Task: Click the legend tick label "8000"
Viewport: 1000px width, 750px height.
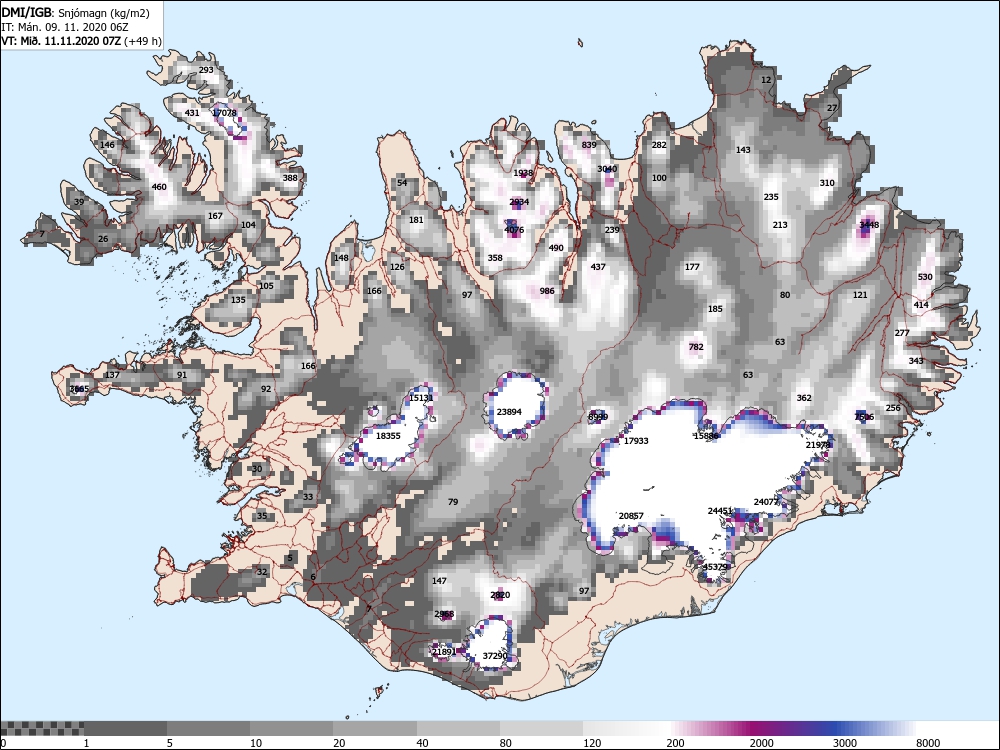Action: click(928, 743)
